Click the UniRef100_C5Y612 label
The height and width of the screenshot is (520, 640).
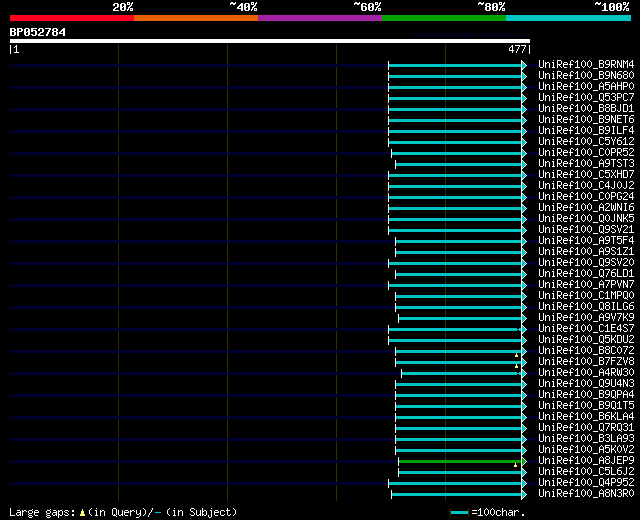click(x=586, y=142)
